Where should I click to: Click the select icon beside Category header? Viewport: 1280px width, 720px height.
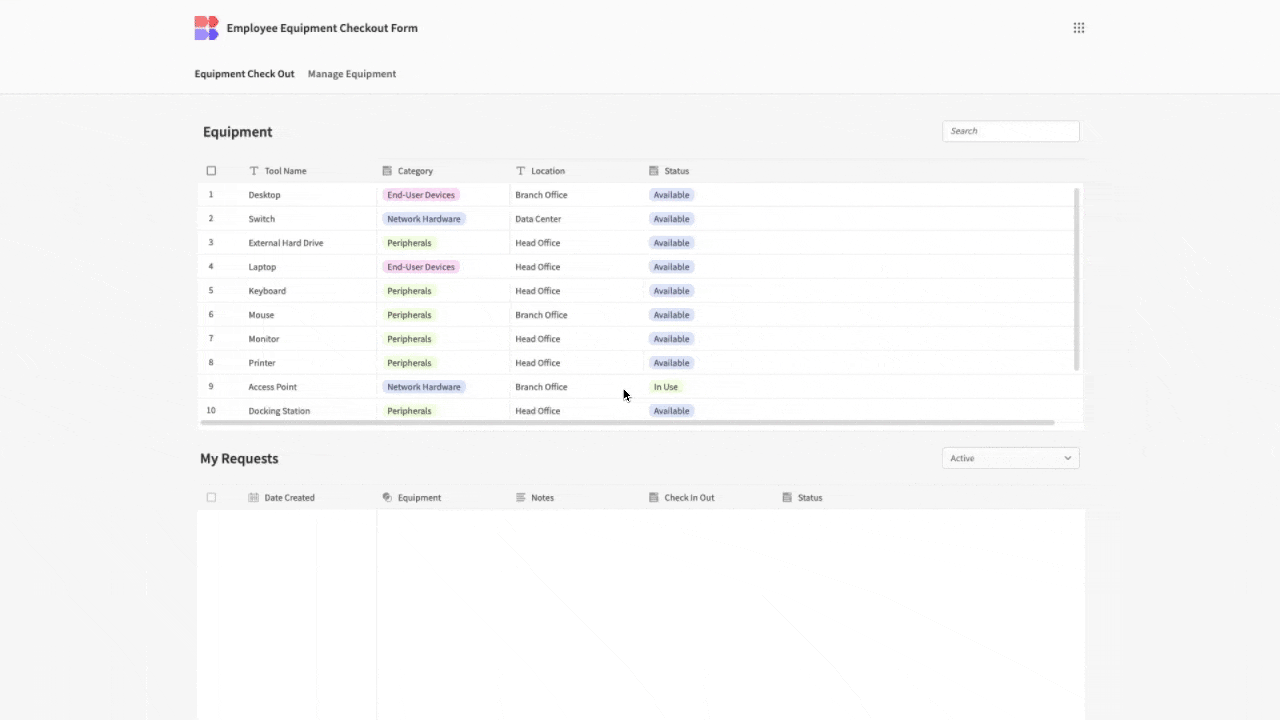click(387, 170)
